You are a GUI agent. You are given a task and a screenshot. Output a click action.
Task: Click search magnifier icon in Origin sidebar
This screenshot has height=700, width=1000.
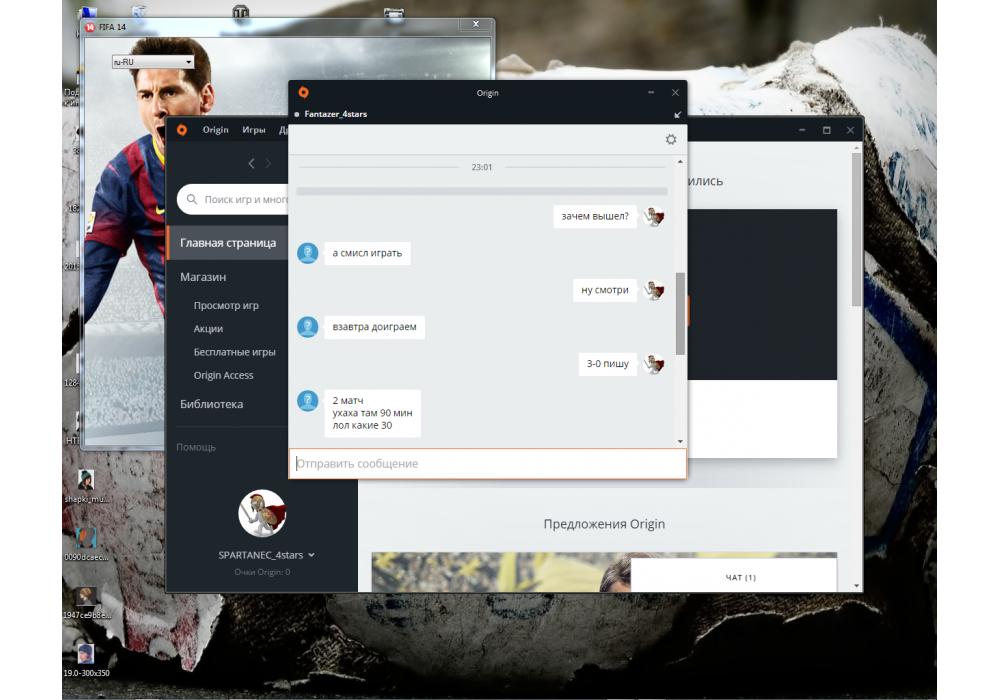tap(191, 199)
